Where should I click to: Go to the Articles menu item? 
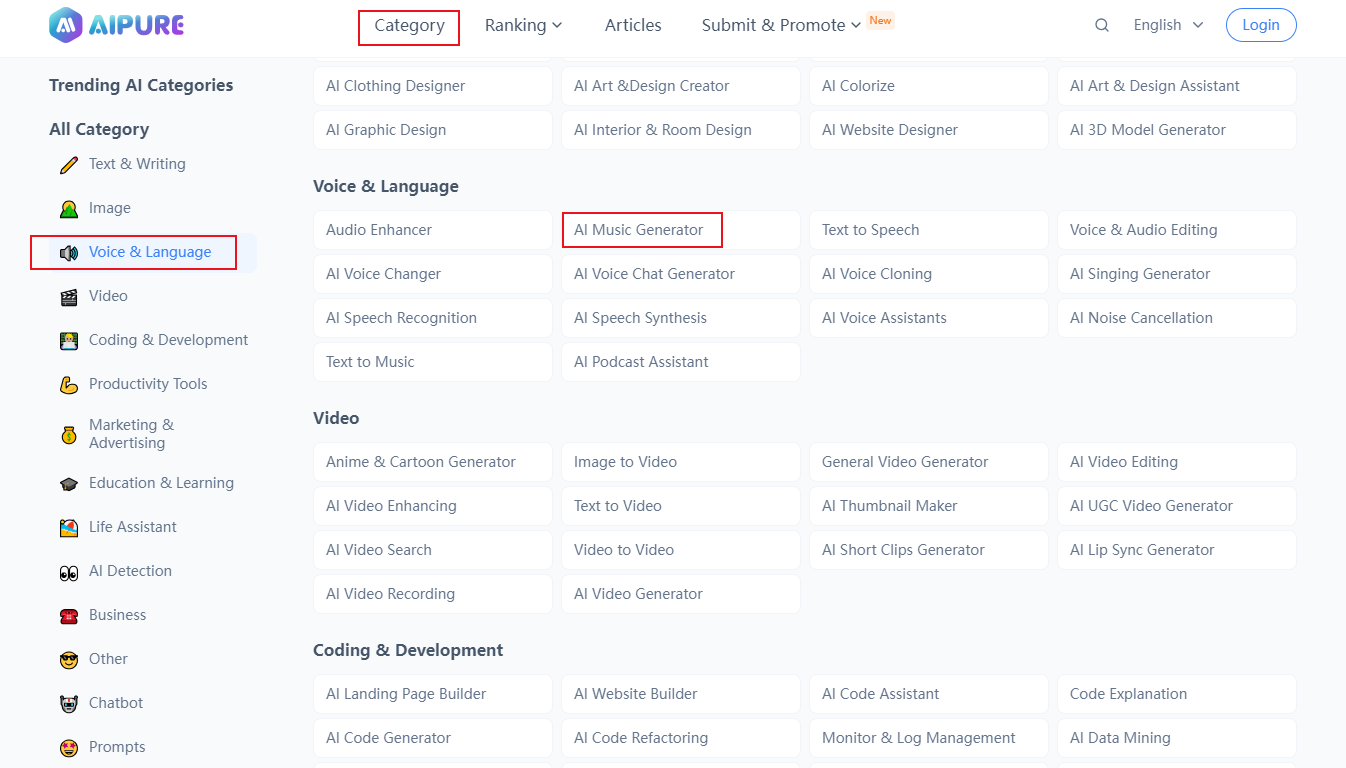[x=633, y=25]
